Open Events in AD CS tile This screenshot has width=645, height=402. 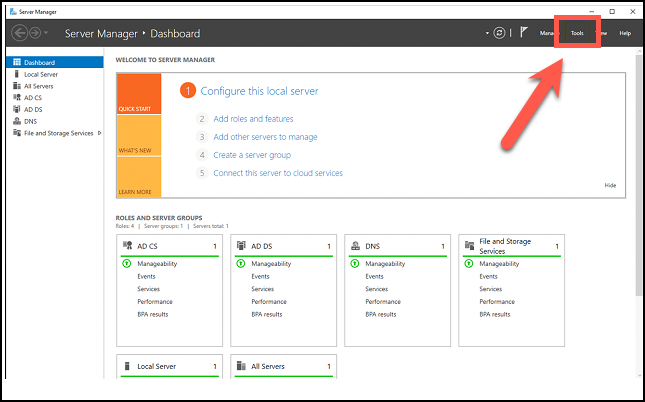click(146, 277)
